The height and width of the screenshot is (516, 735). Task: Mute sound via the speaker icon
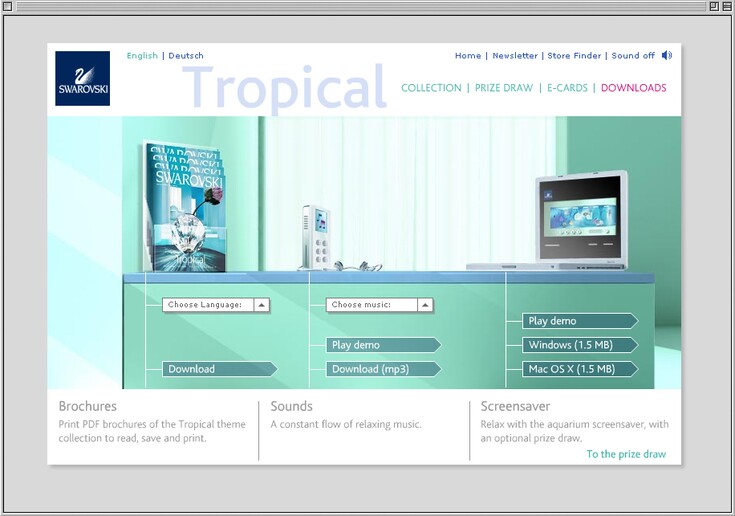[667, 55]
